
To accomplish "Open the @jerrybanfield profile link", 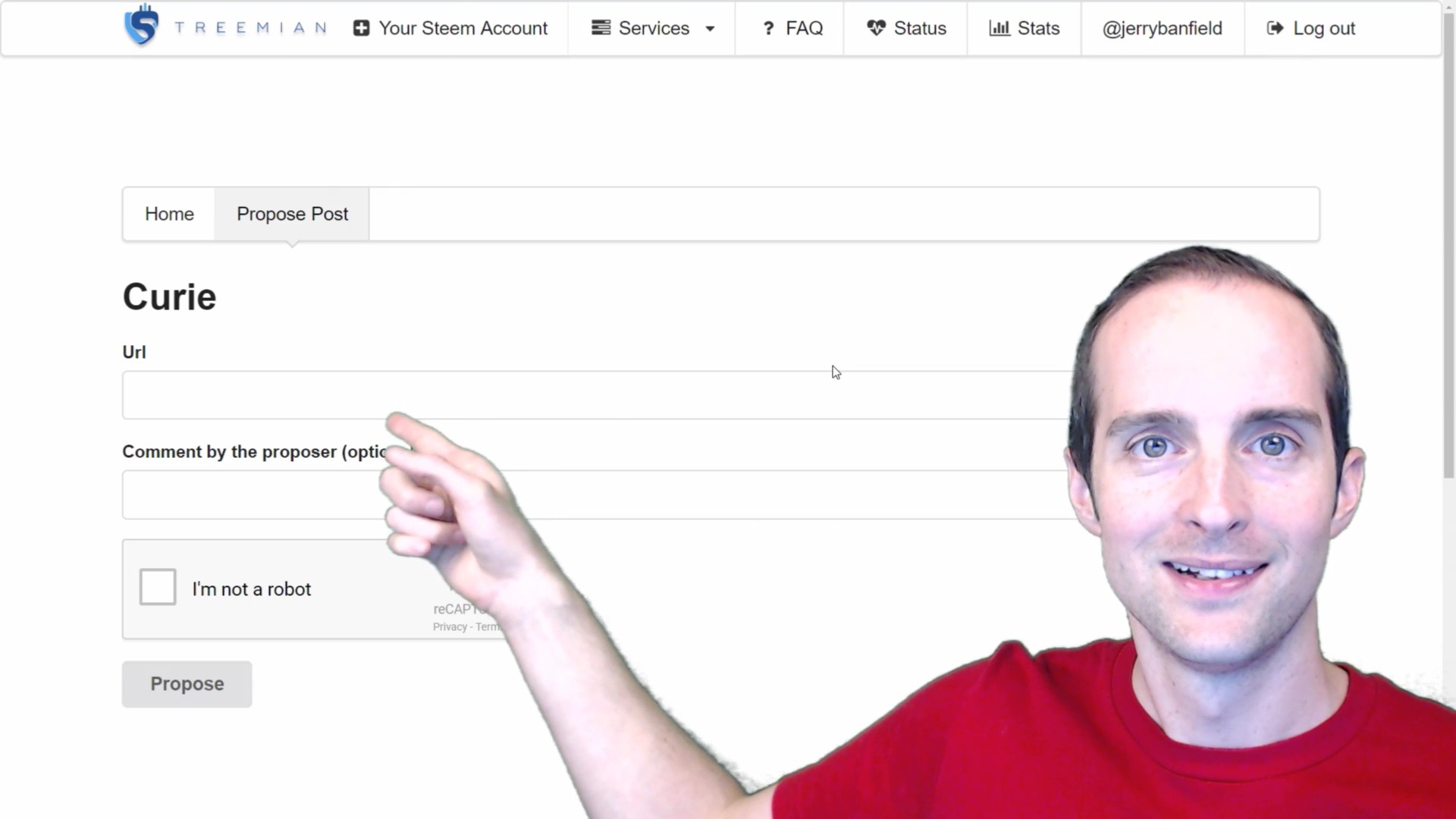I will coord(1162,28).
